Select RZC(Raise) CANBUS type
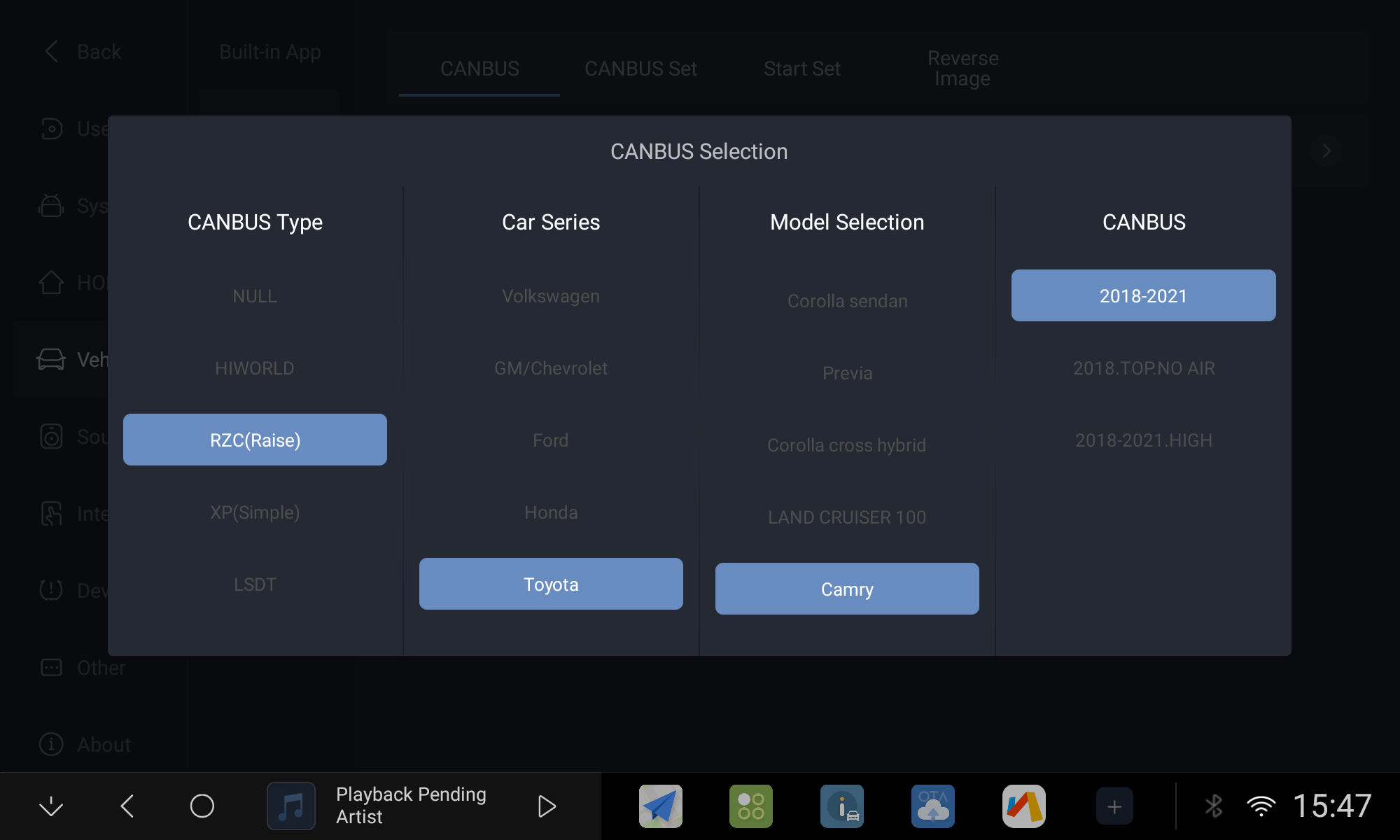 tap(255, 440)
